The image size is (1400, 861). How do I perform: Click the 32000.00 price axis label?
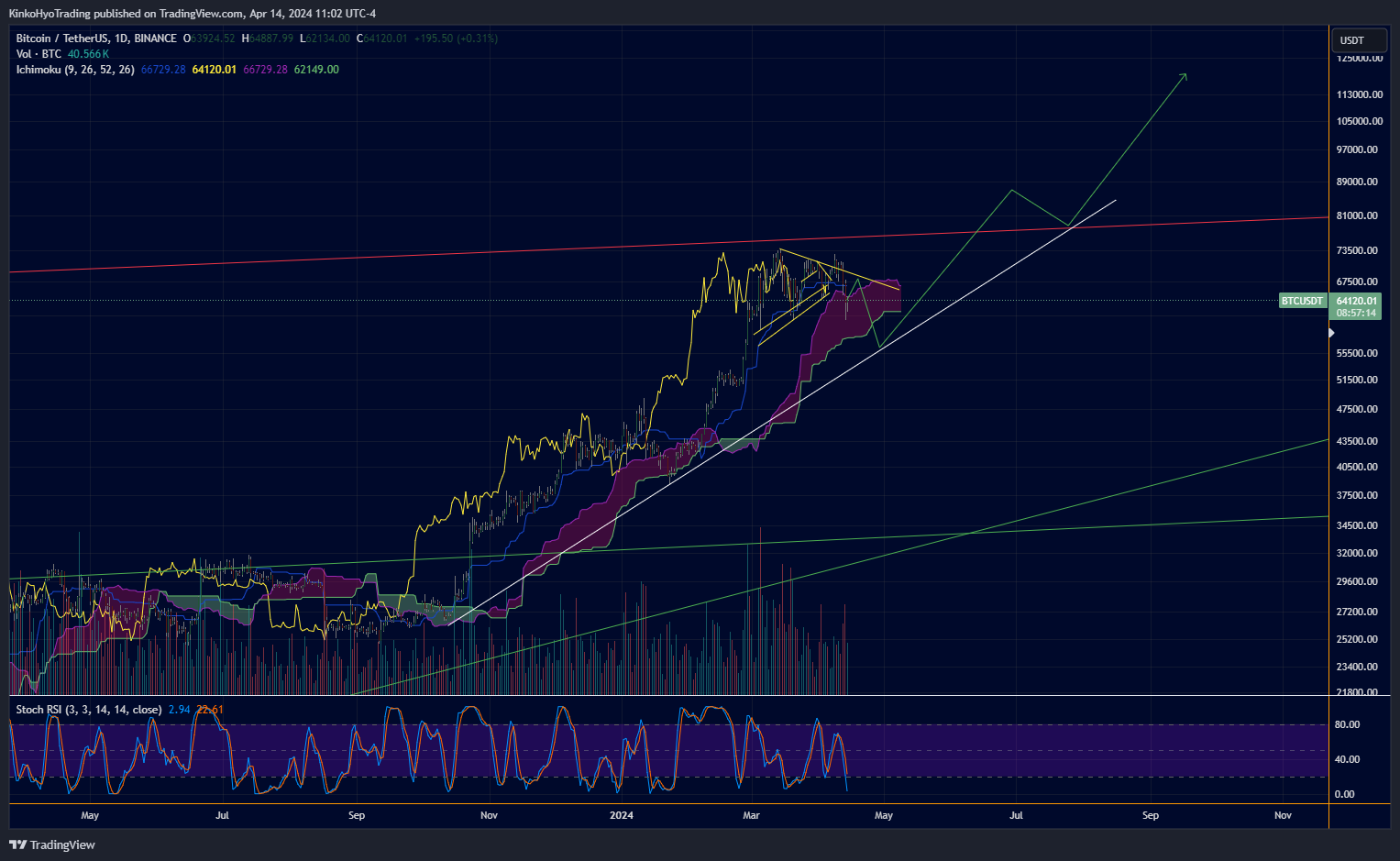click(x=1358, y=553)
